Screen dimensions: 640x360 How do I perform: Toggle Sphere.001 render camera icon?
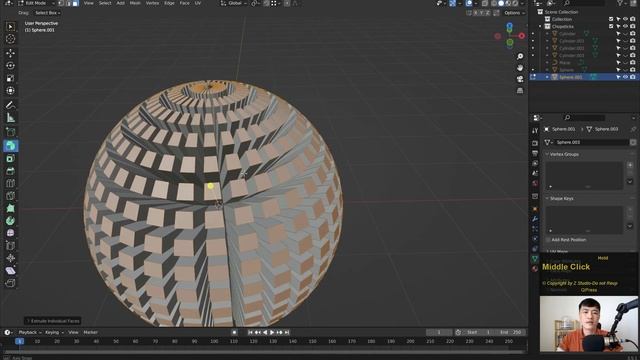pyautogui.click(x=633, y=77)
